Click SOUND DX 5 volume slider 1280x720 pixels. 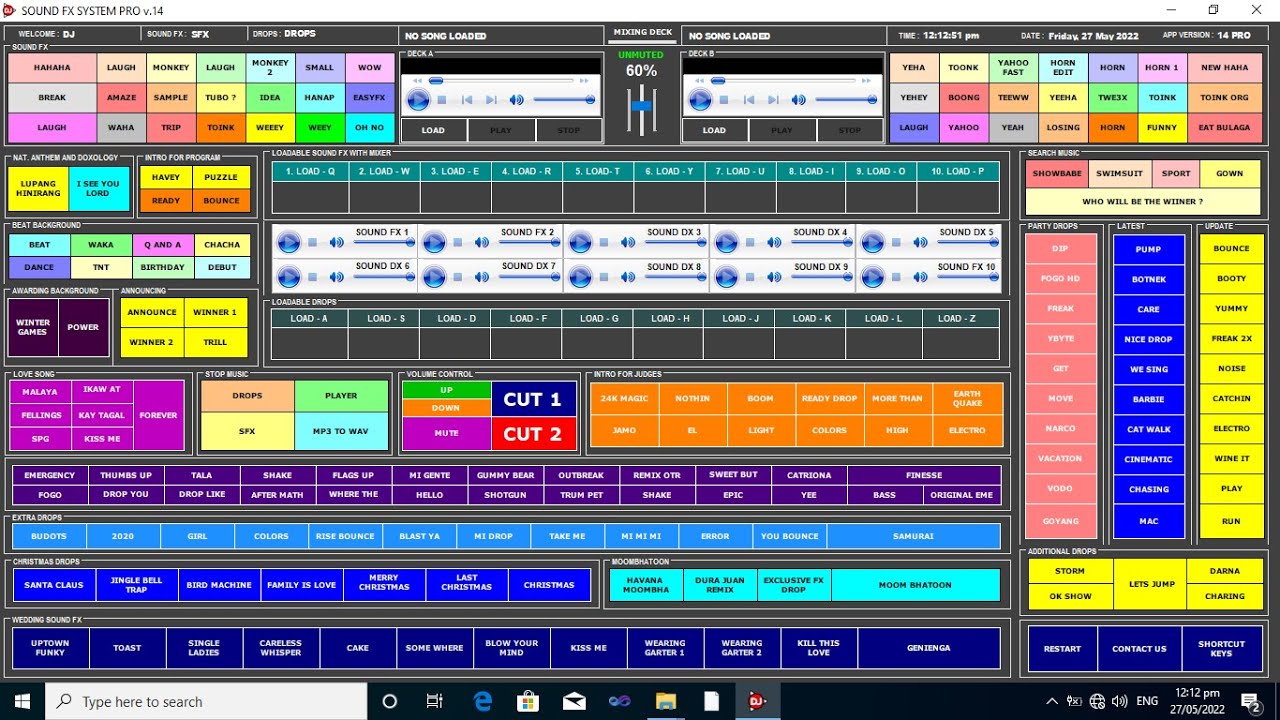(968, 243)
